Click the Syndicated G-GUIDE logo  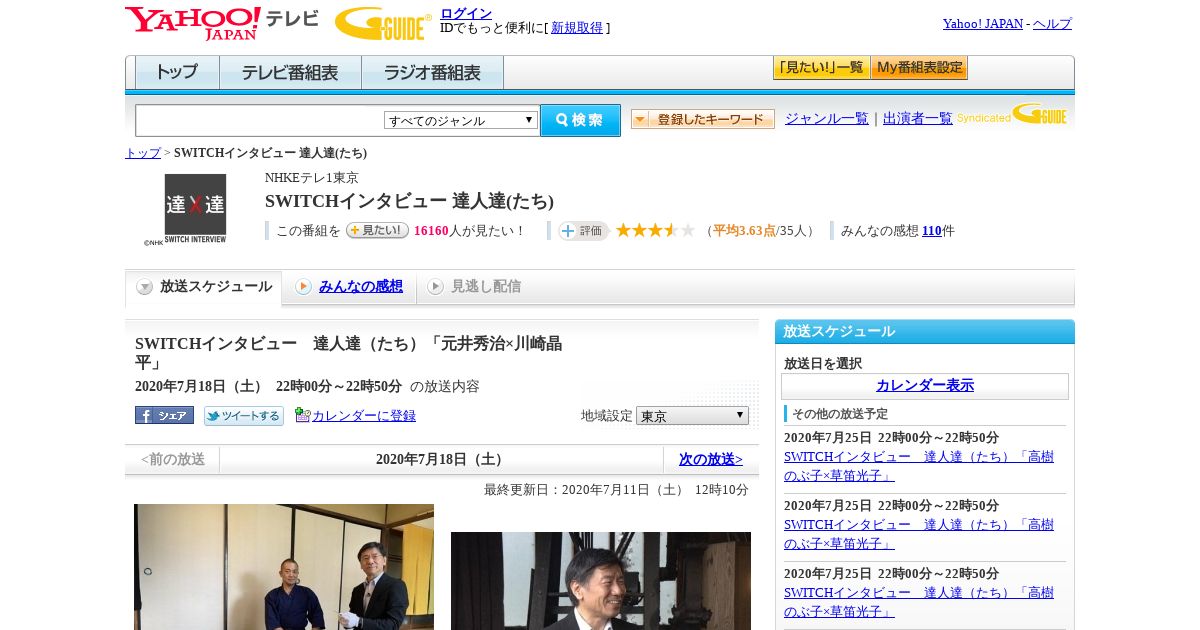pos(1011,114)
